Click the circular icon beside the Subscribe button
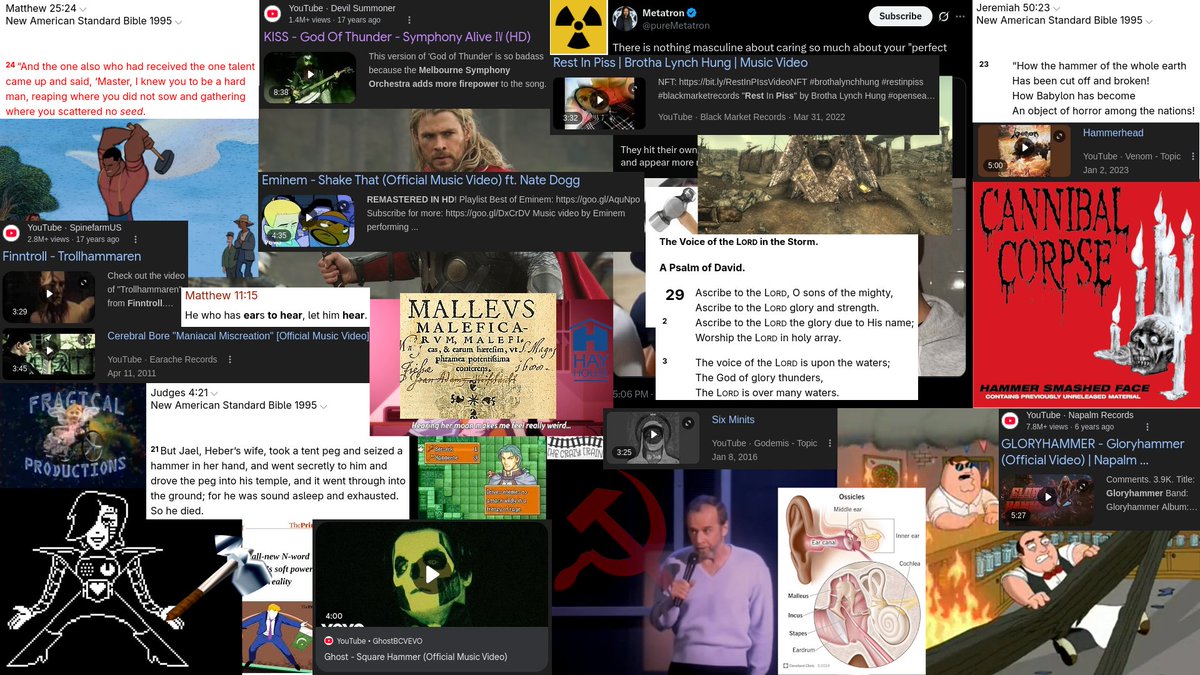 click(944, 16)
